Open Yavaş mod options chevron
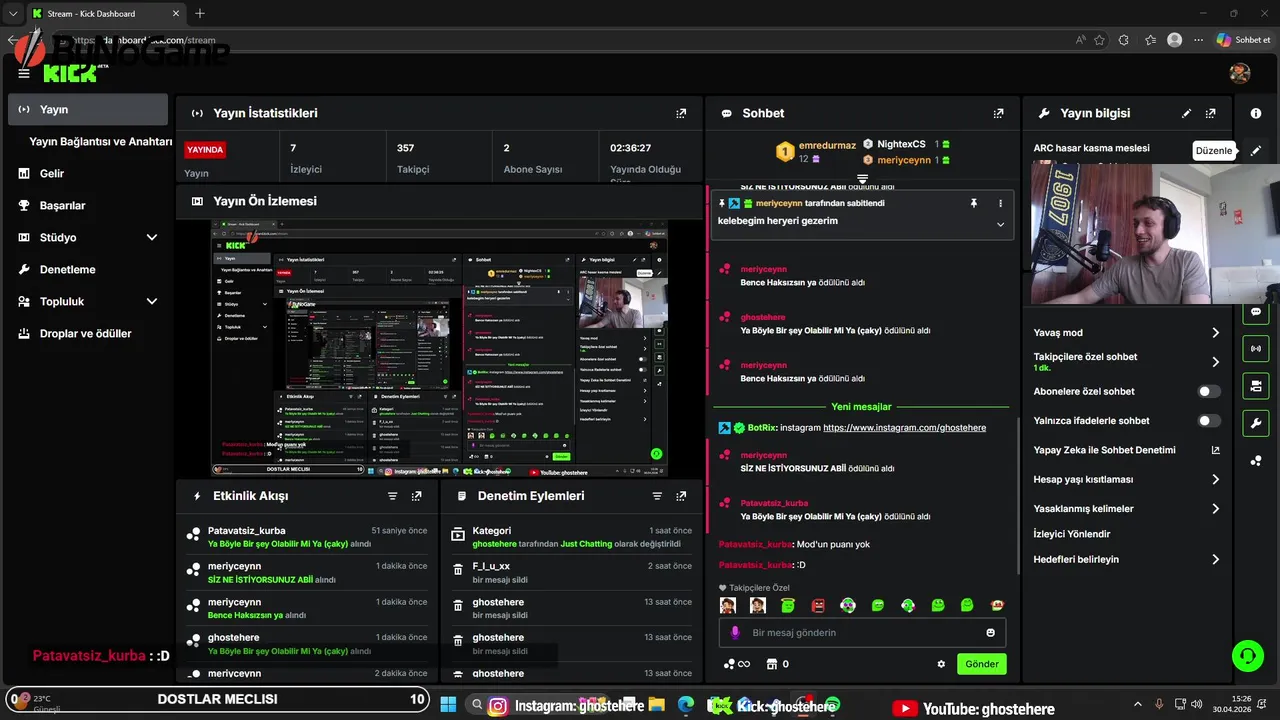Screen dimensions: 1280x720 pyautogui.click(x=1215, y=333)
